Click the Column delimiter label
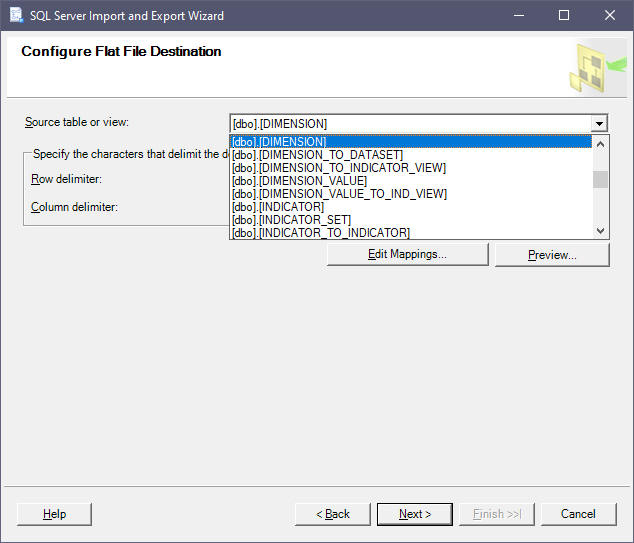Image resolution: width=634 pixels, height=543 pixels. click(74, 207)
